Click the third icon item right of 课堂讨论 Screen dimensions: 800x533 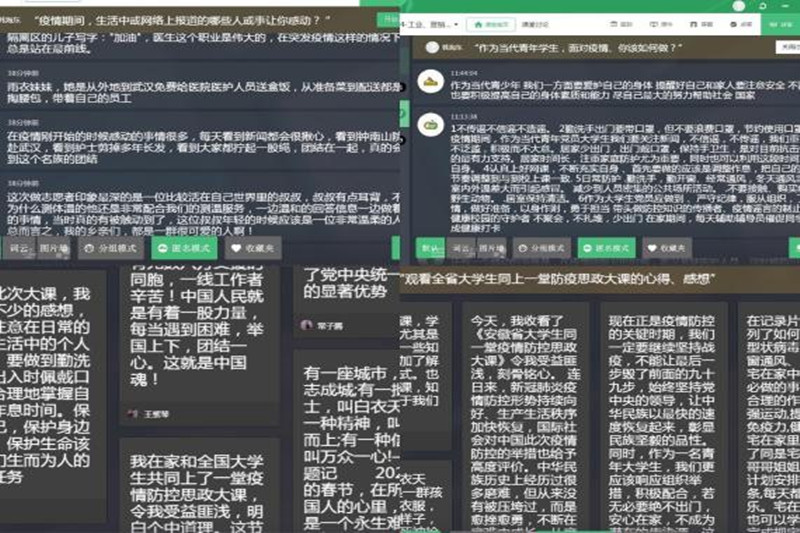[701, 24]
